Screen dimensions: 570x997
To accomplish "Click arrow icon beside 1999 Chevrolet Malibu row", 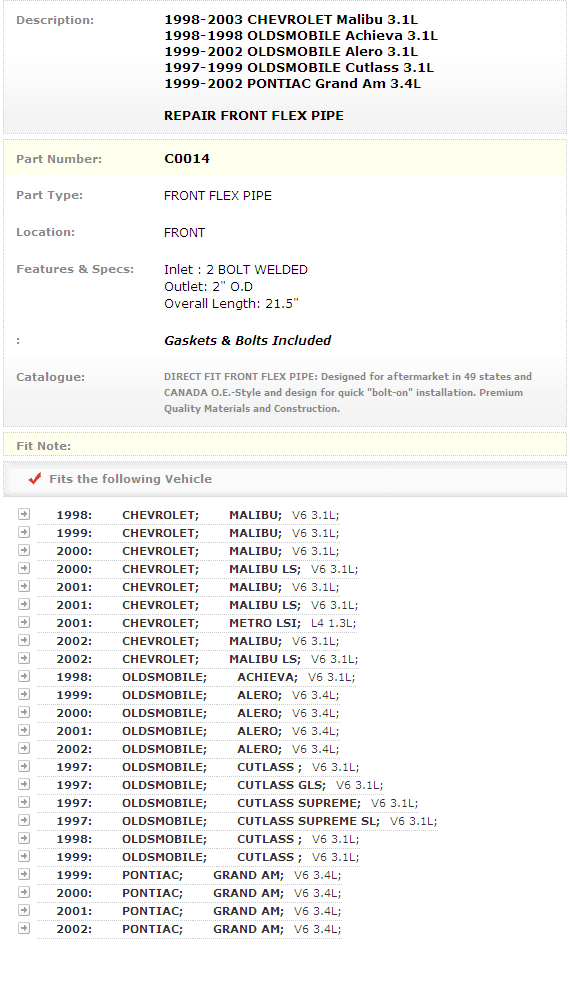I will [24, 532].
